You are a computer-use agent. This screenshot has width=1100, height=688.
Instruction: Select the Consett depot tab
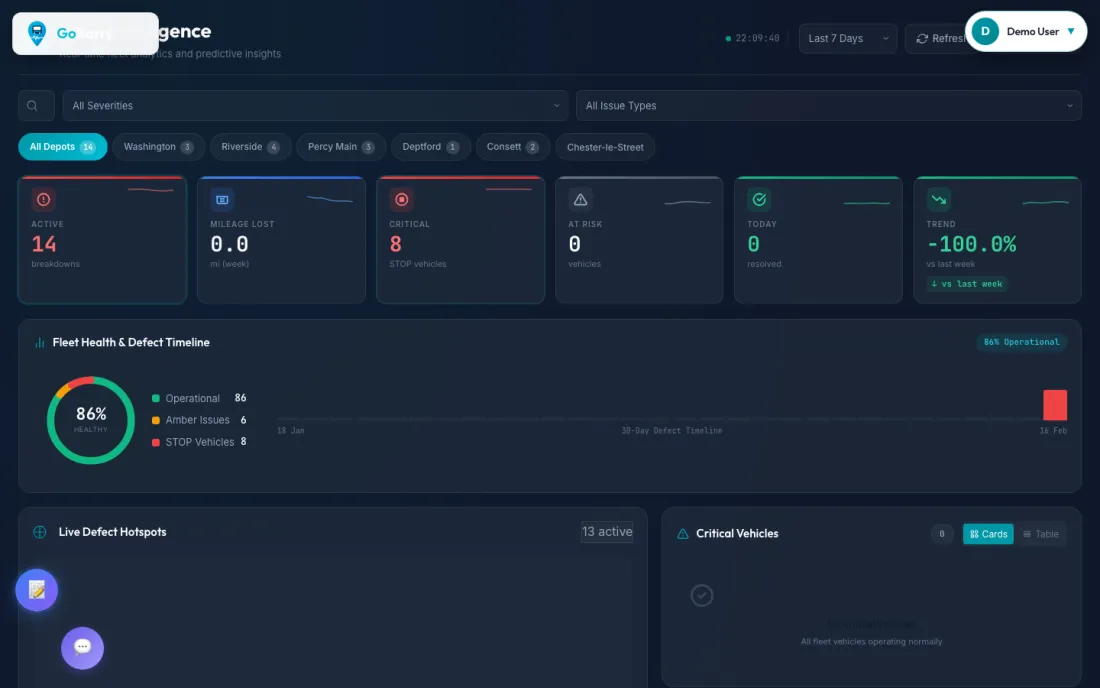(x=512, y=147)
